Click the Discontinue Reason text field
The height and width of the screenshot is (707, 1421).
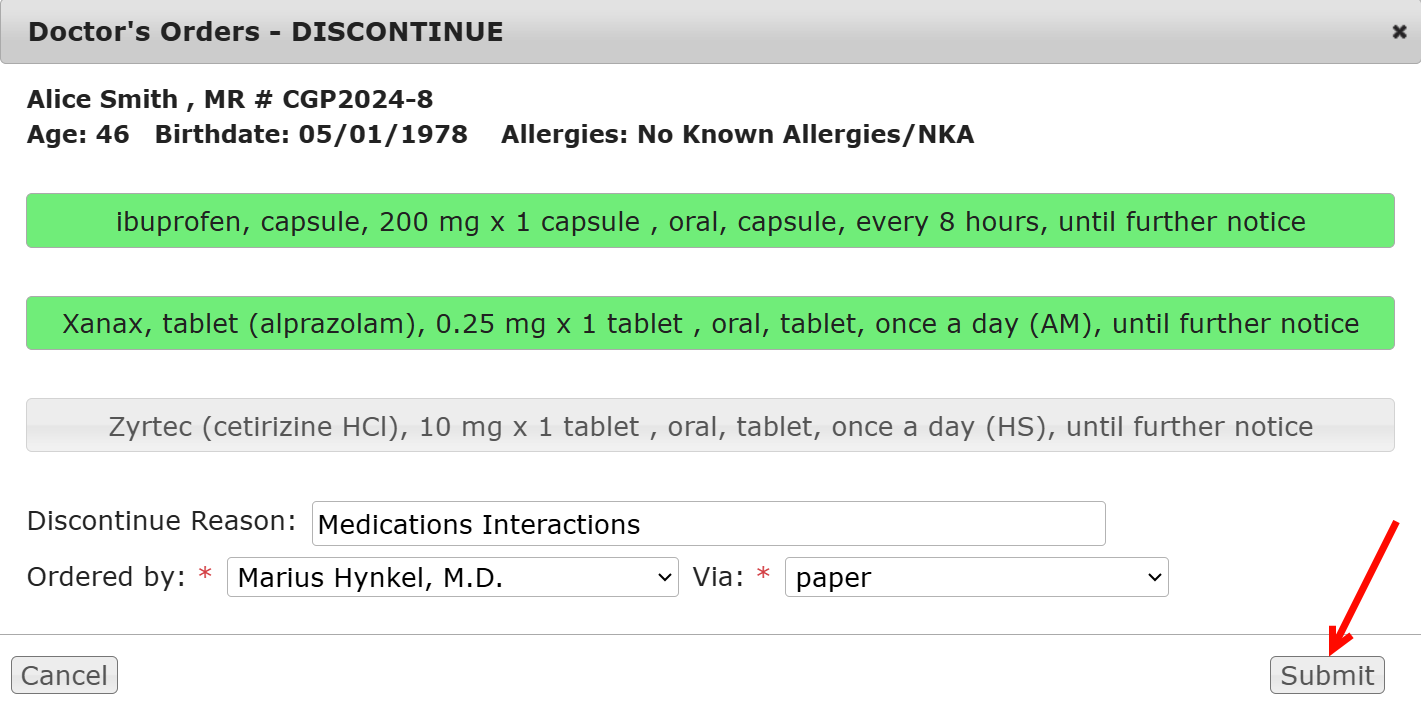click(x=708, y=524)
